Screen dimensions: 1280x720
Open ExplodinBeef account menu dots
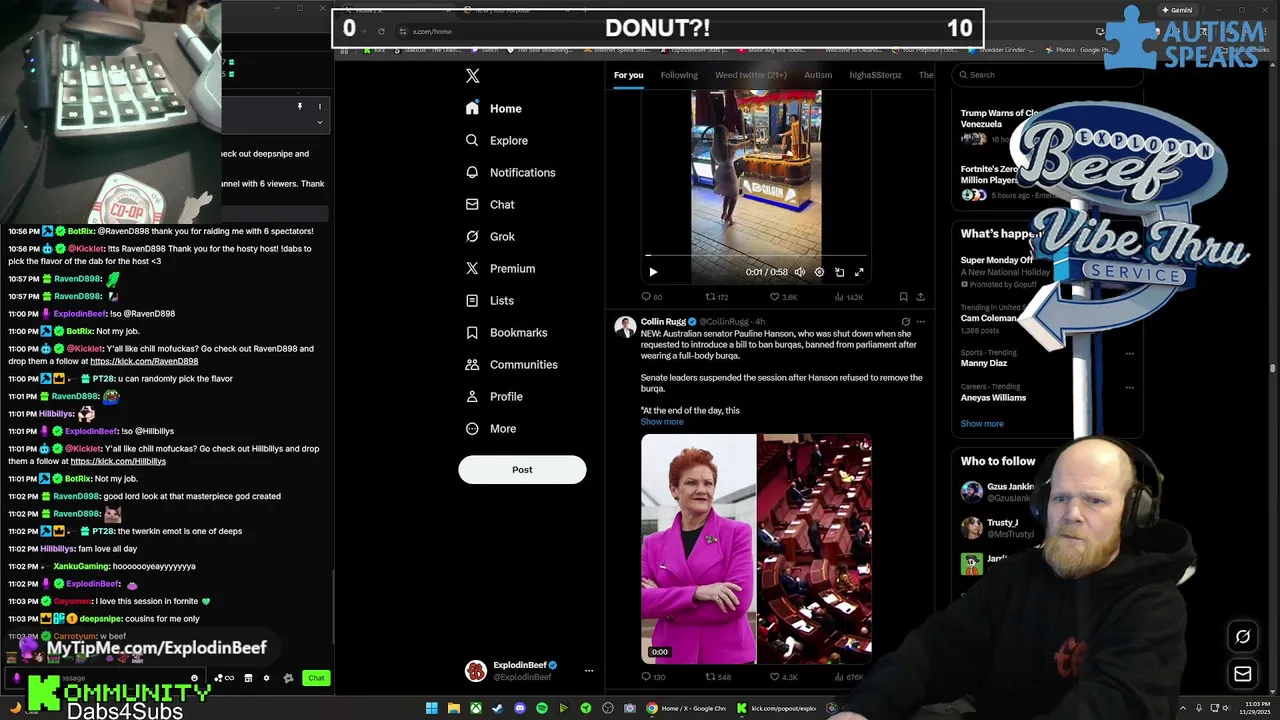(x=589, y=671)
